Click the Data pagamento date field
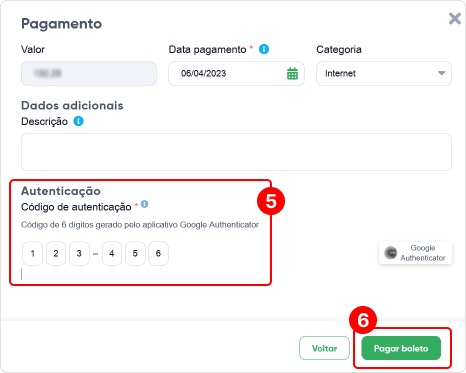The height and width of the screenshot is (373, 466). point(236,73)
